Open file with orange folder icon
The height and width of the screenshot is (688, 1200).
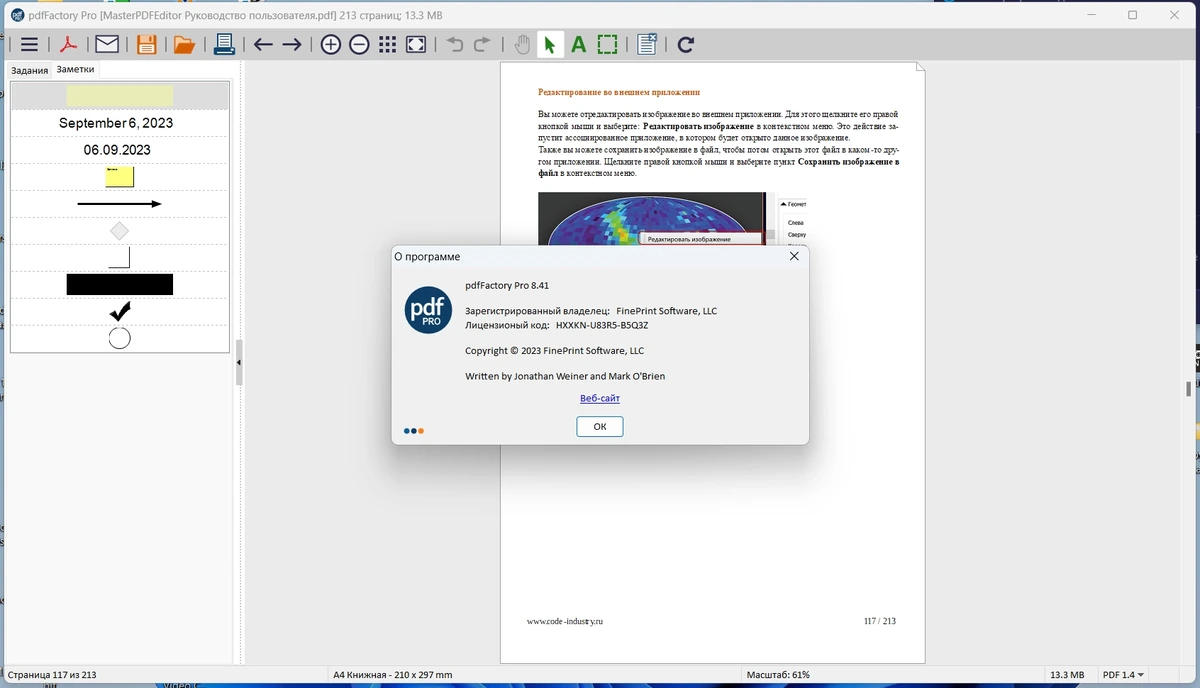click(x=184, y=44)
